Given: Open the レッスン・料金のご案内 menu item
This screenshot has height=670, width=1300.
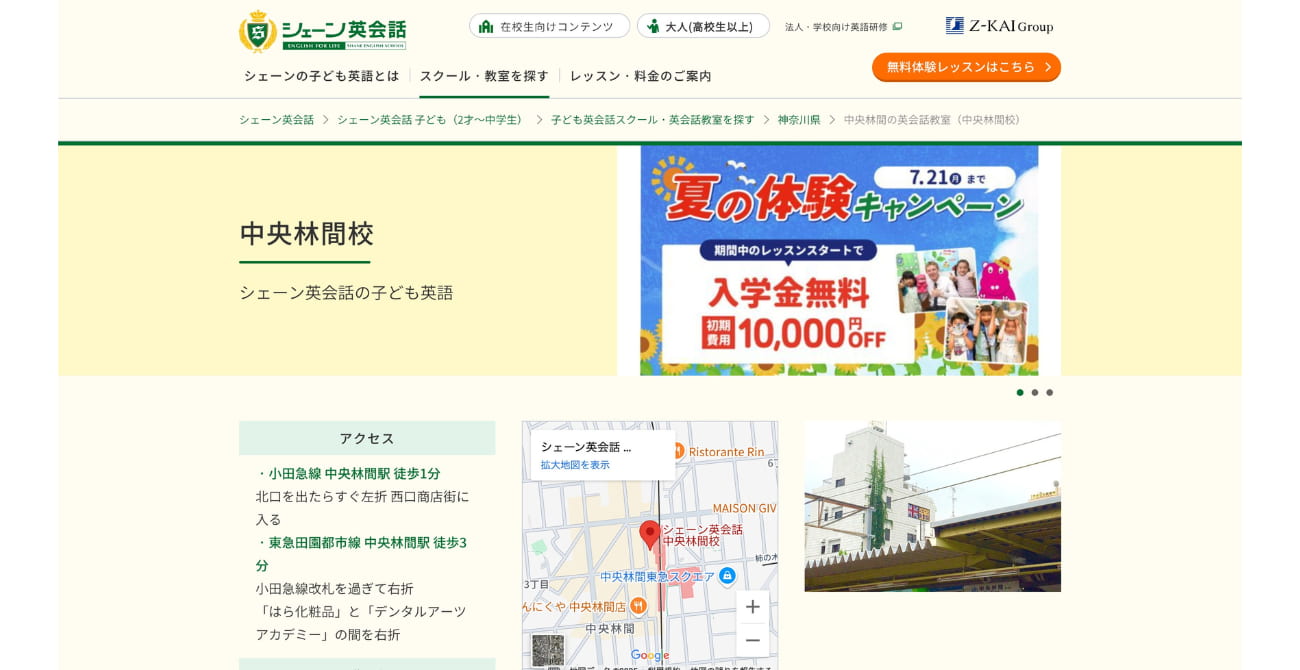Looking at the screenshot, I should tap(640, 76).
